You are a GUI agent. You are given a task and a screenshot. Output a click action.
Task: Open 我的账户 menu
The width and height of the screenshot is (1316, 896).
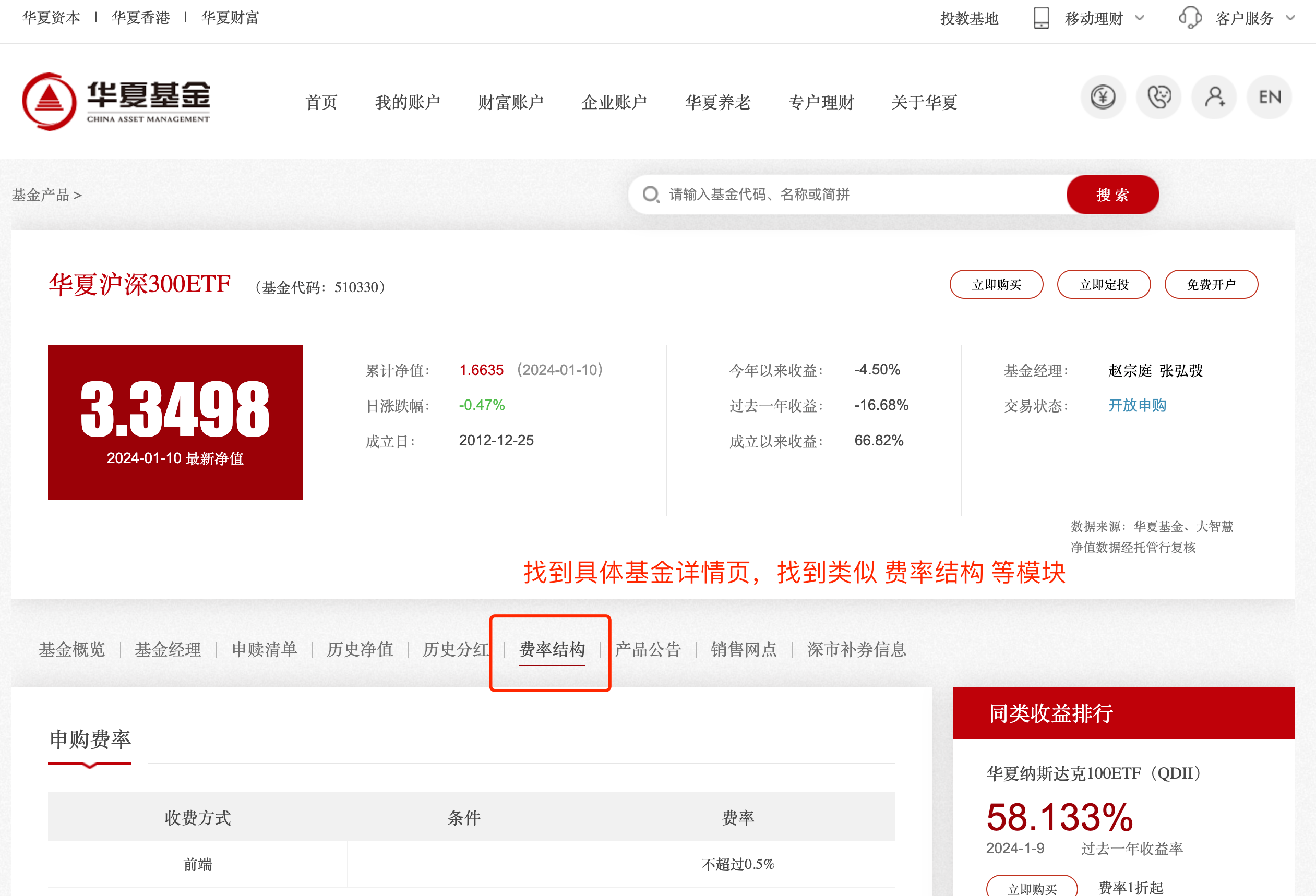point(407,102)
